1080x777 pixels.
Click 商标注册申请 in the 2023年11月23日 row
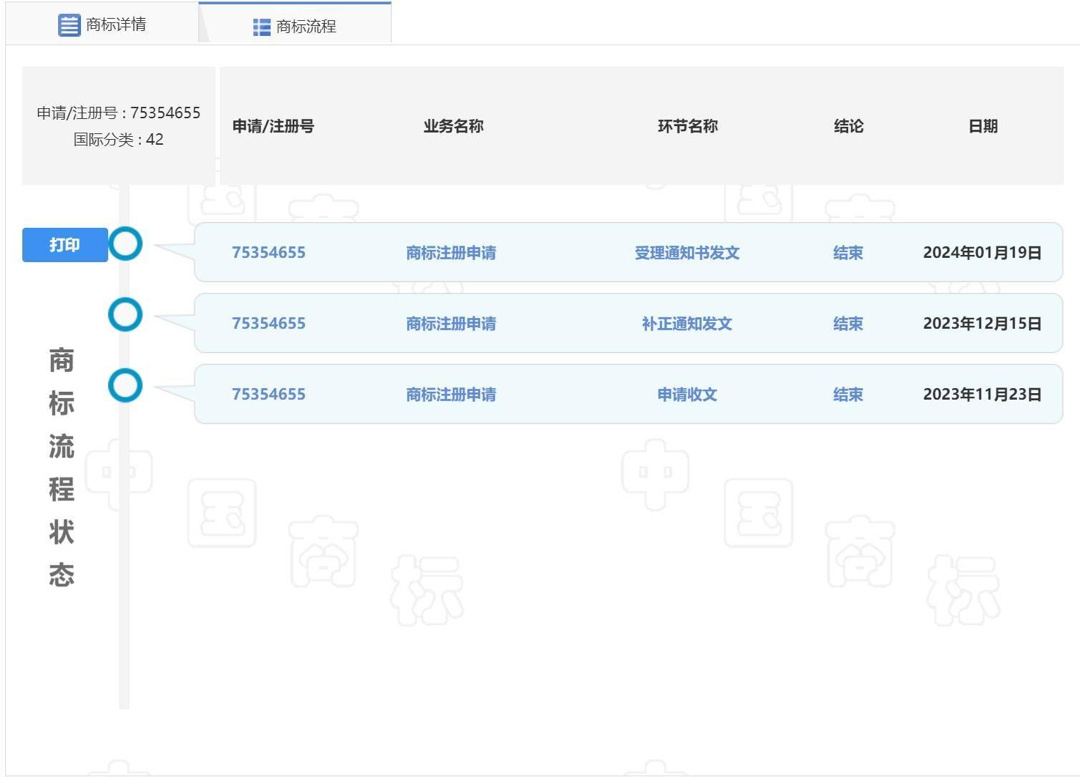click(451, 395)
